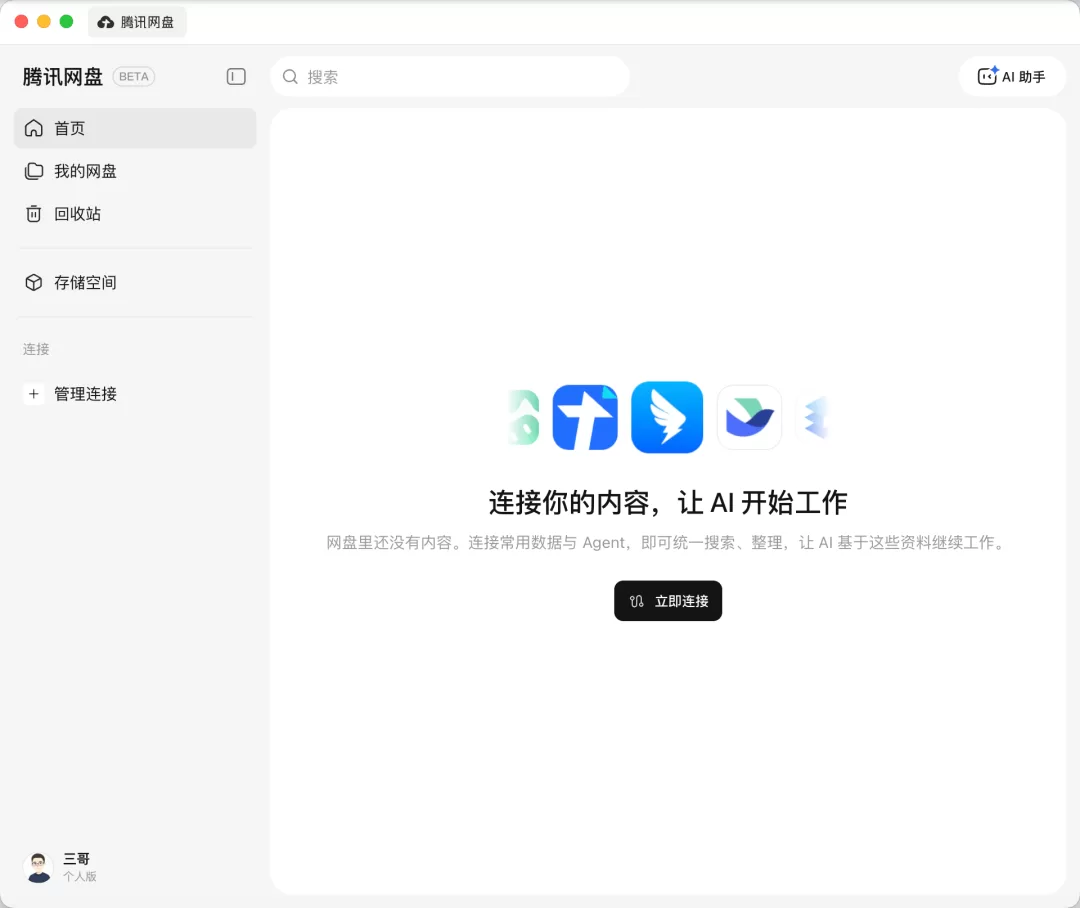1080x908 pixels.
Task: Click the 腾讯网盘 sidebar title
Action: click(63, 76)
